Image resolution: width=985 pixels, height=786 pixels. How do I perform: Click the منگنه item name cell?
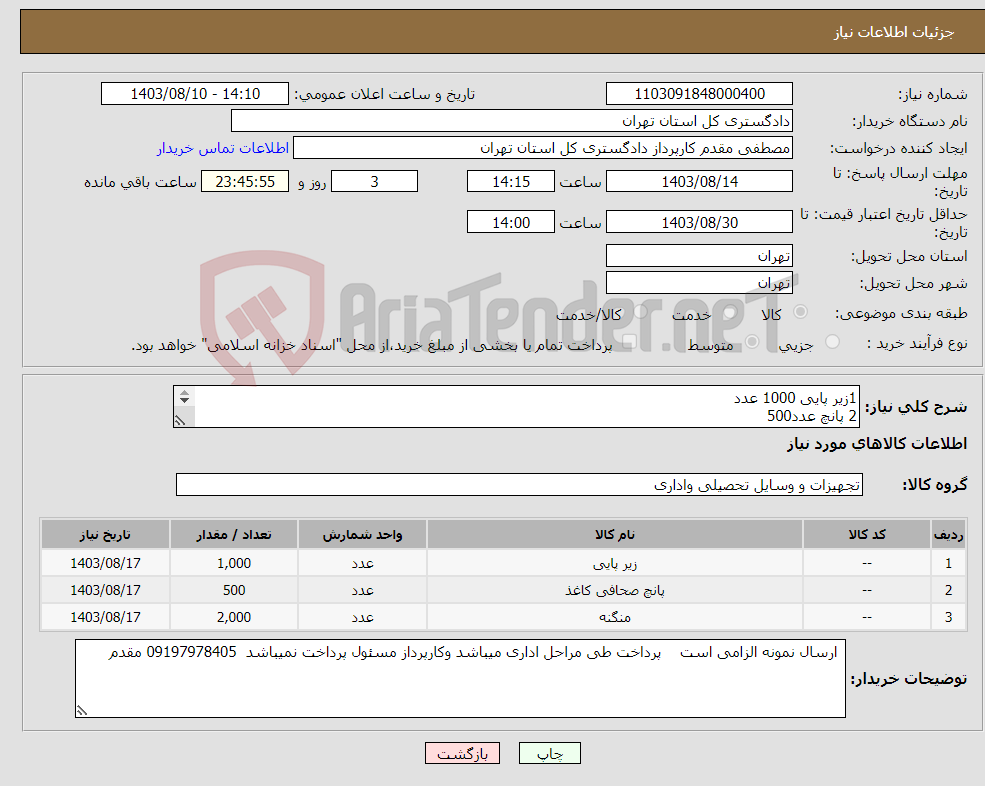(x=614, y=617)
